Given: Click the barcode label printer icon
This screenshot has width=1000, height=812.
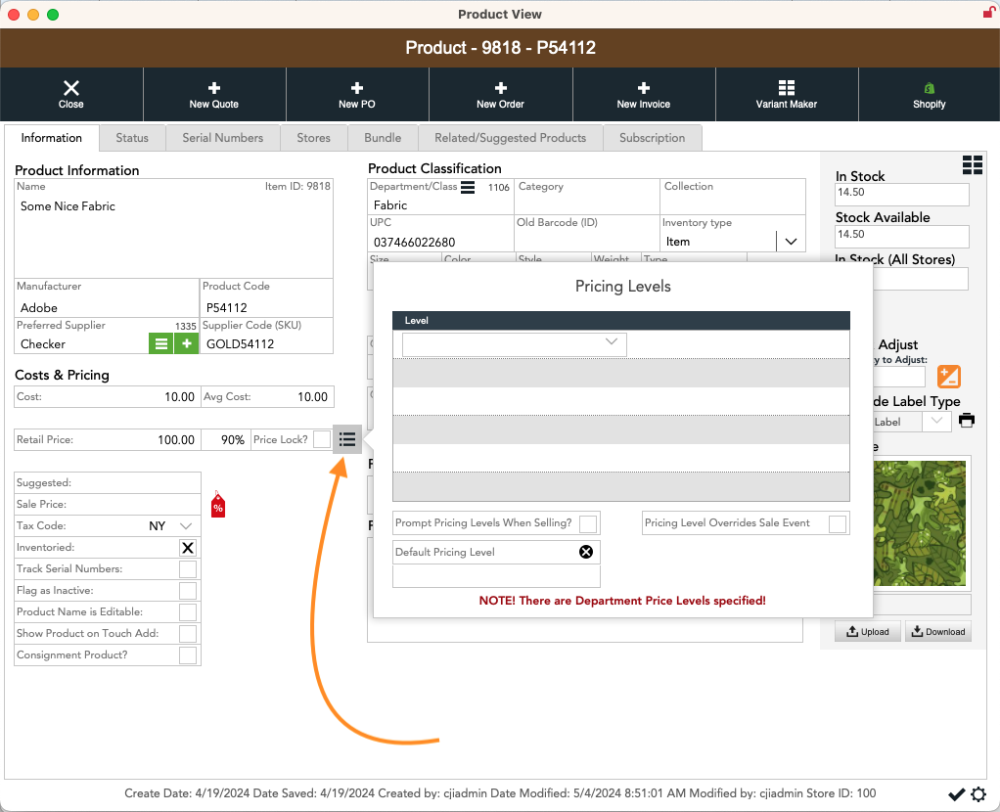Looking at the screenshot, I should coord(966,421).
